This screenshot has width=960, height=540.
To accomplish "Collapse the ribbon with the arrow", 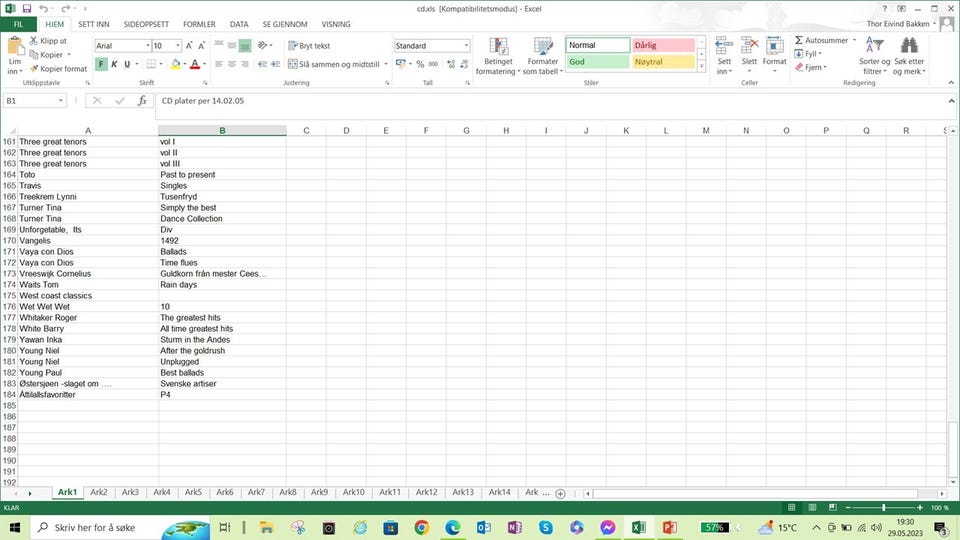I will [951, 83].
